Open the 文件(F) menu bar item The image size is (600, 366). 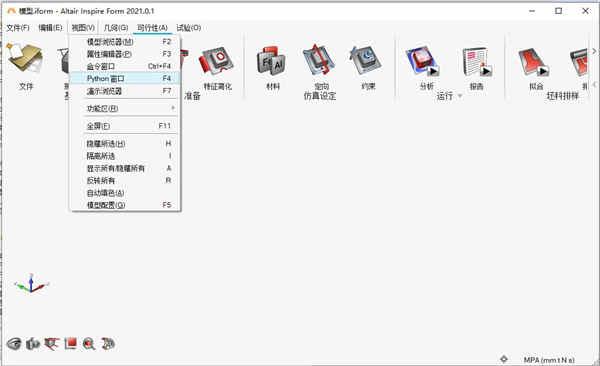pyautogui.click(x=18, y=28)
